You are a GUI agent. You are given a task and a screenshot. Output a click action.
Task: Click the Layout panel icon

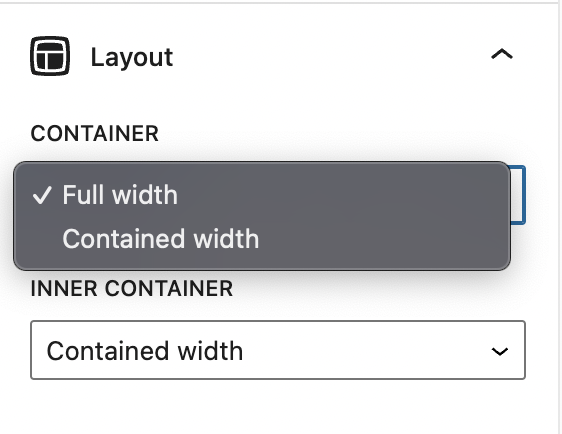coord(50,56)
